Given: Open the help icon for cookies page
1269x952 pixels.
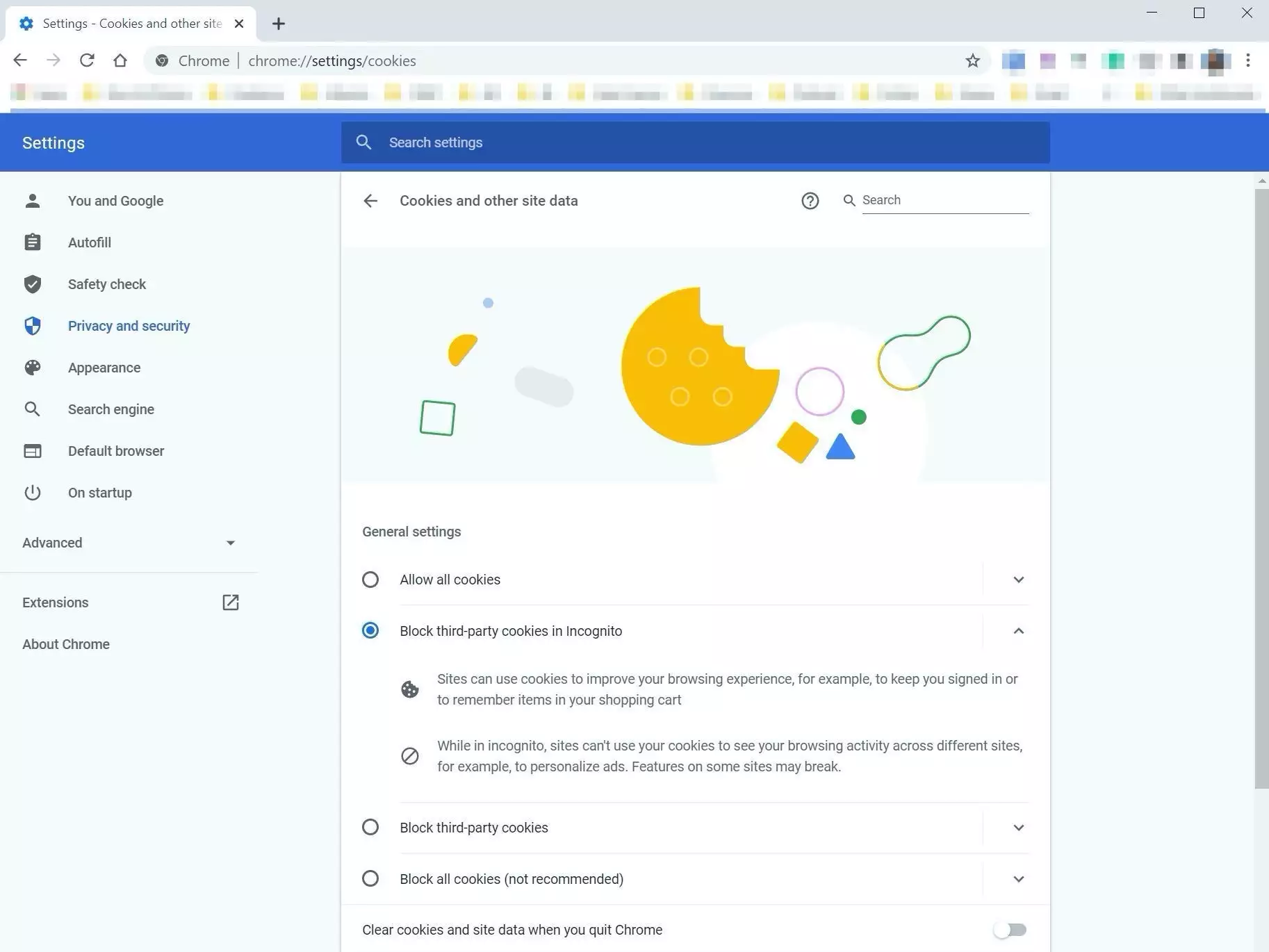Looking at the screenshot, I should pyautogui.click(x=810, y=201).
